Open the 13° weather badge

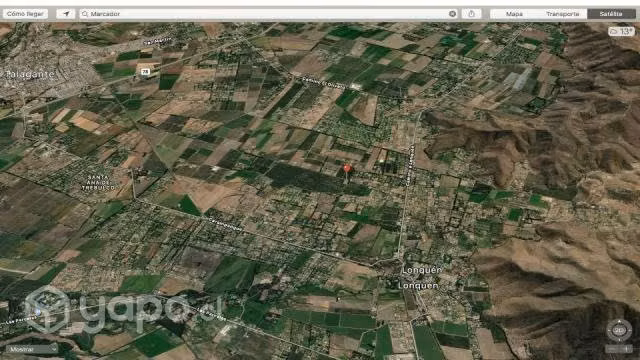point(621,31)
